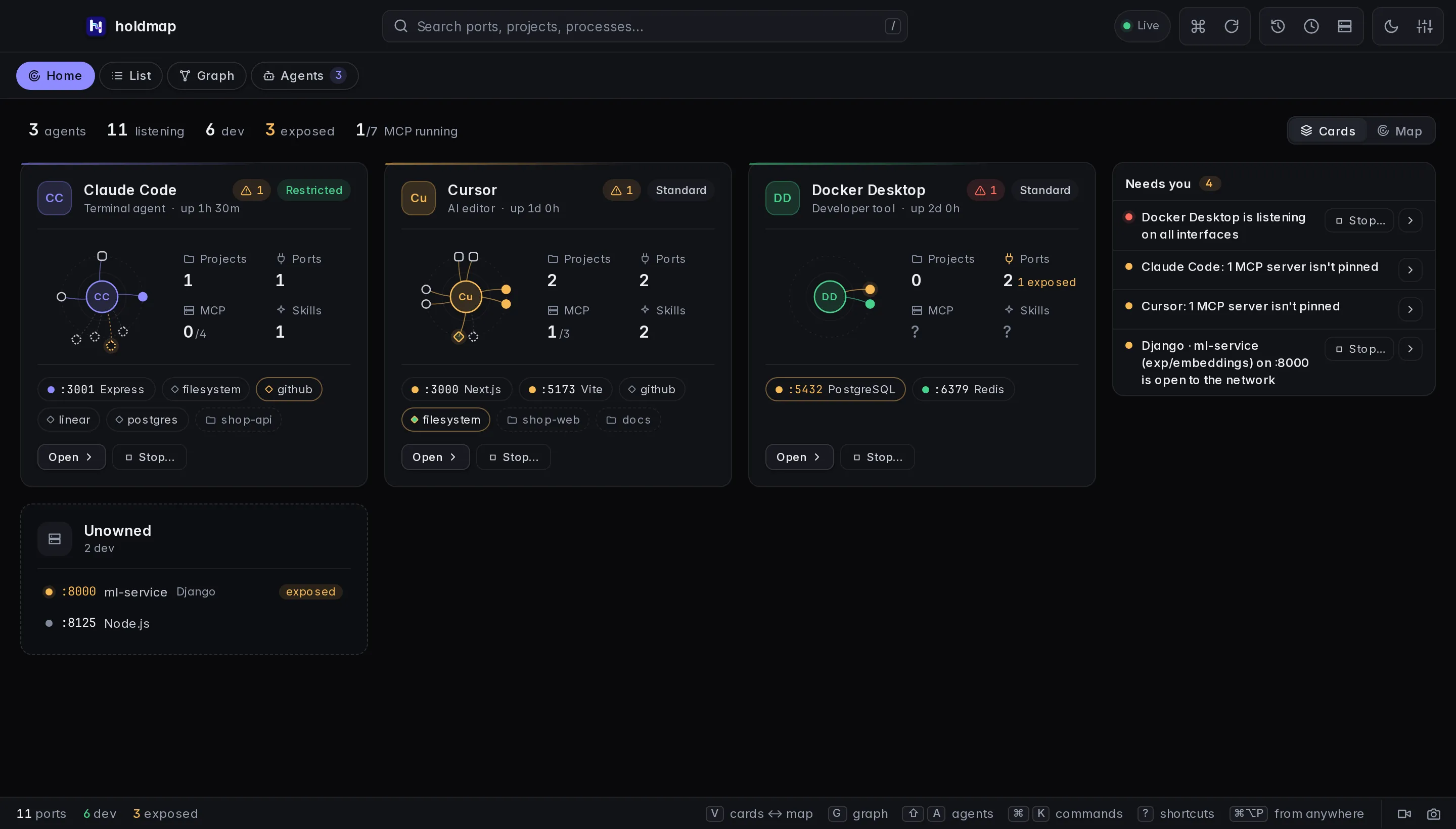Expand Cursor MCP not pinned chevron
Viewport: 1456px width, 829px height.
[x=1410, y=309]
